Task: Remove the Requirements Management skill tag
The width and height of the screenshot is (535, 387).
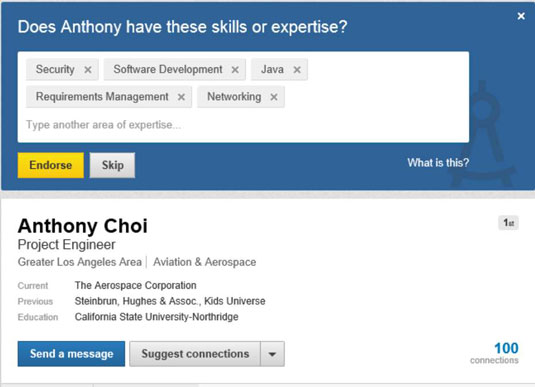Action: pos(181,97)
